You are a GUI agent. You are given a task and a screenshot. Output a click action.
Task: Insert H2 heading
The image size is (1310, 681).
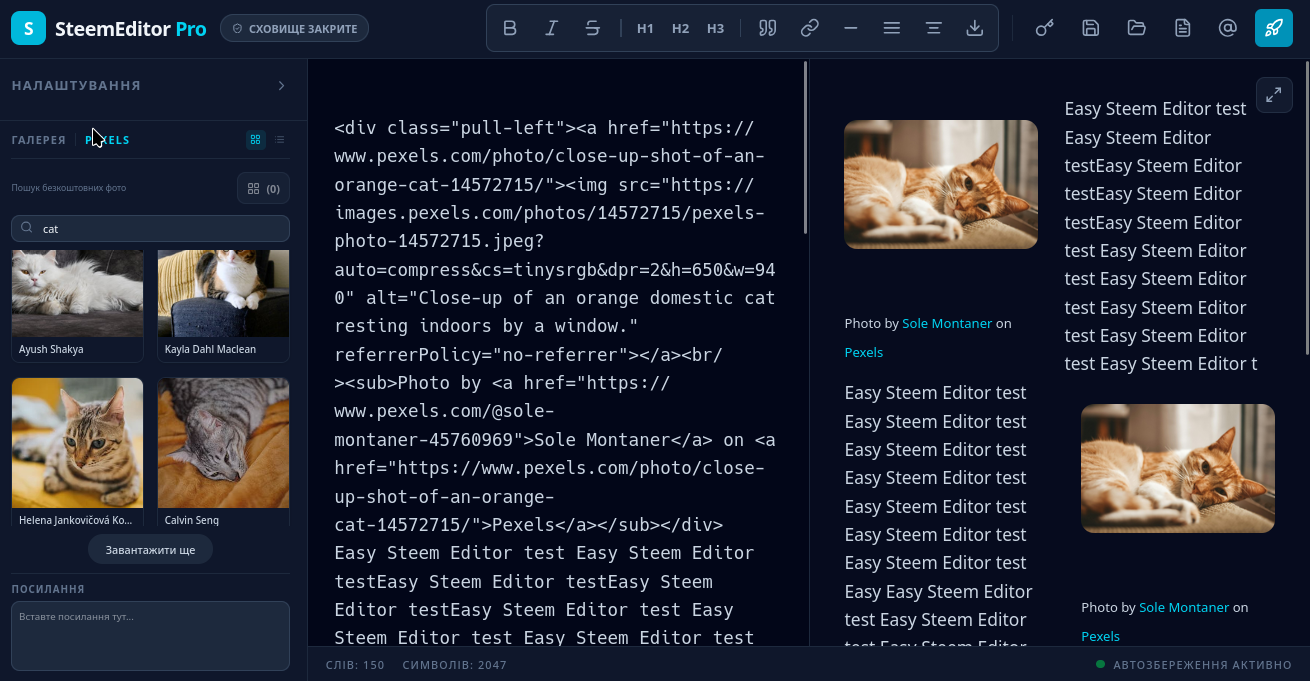[680, 28]
